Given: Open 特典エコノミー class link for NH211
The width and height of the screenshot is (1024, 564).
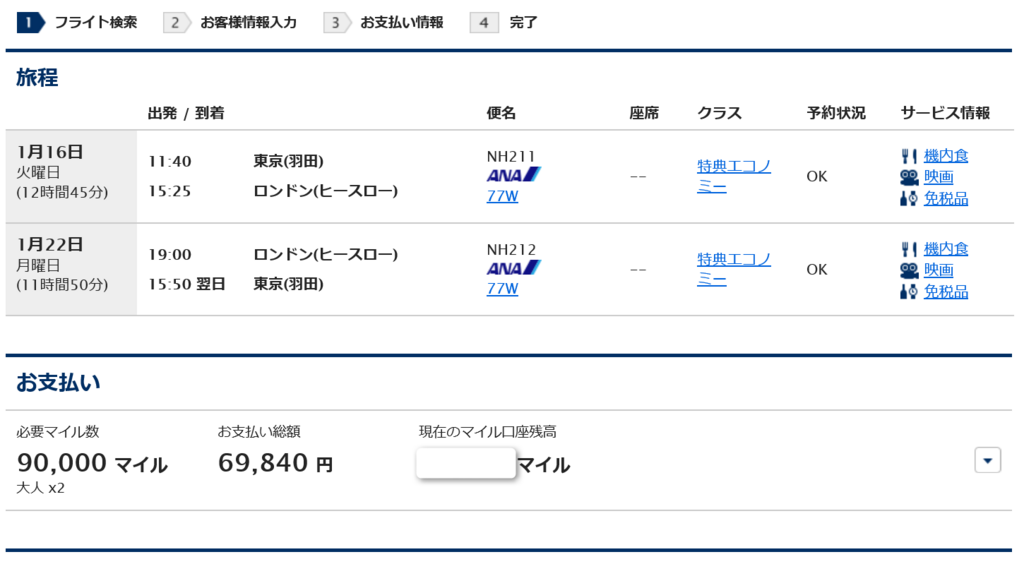Looking at the screenshot, I should click(x=734, y=176).
